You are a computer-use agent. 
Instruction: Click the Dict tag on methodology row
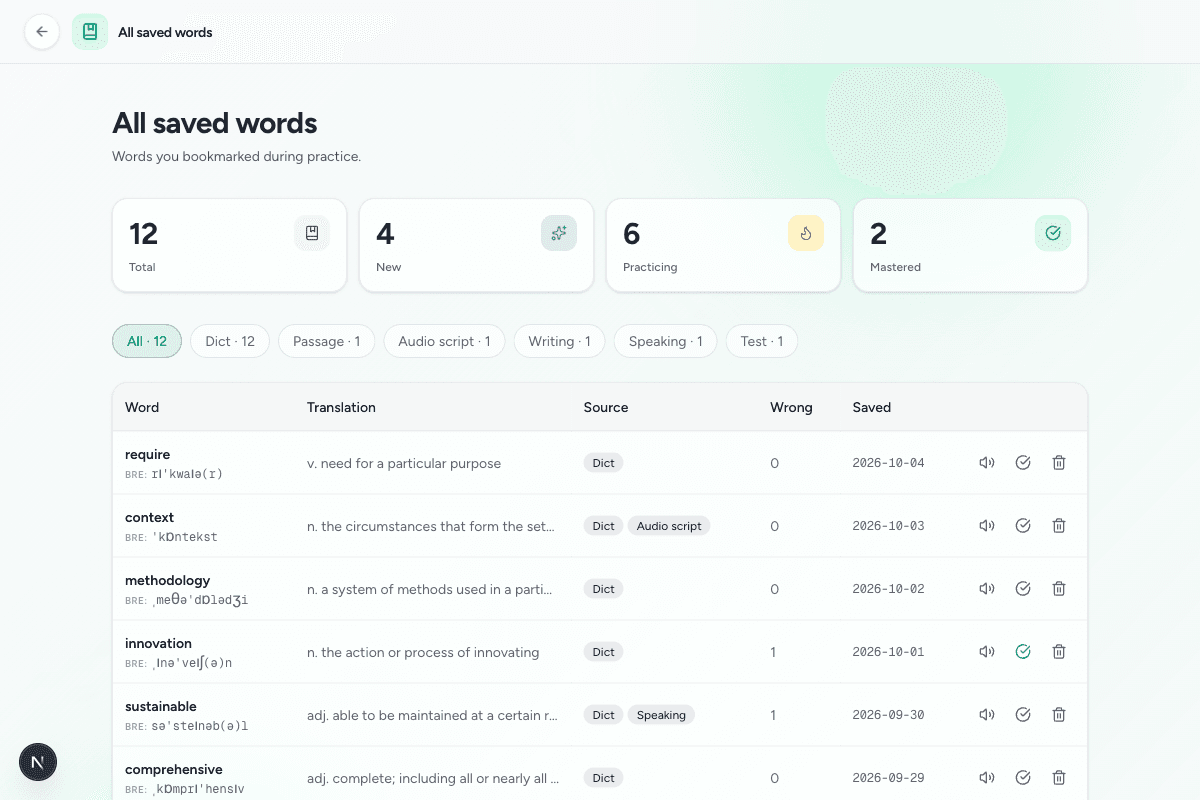[603, 589]
